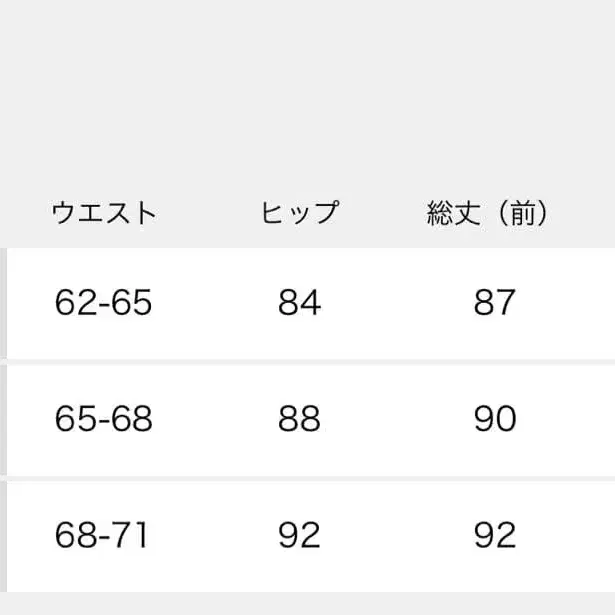Image resolution: width=615 pixels, height=615 pixels.
Task: Select the 65-68 waist cell
Action: click(x=104, y=418)
